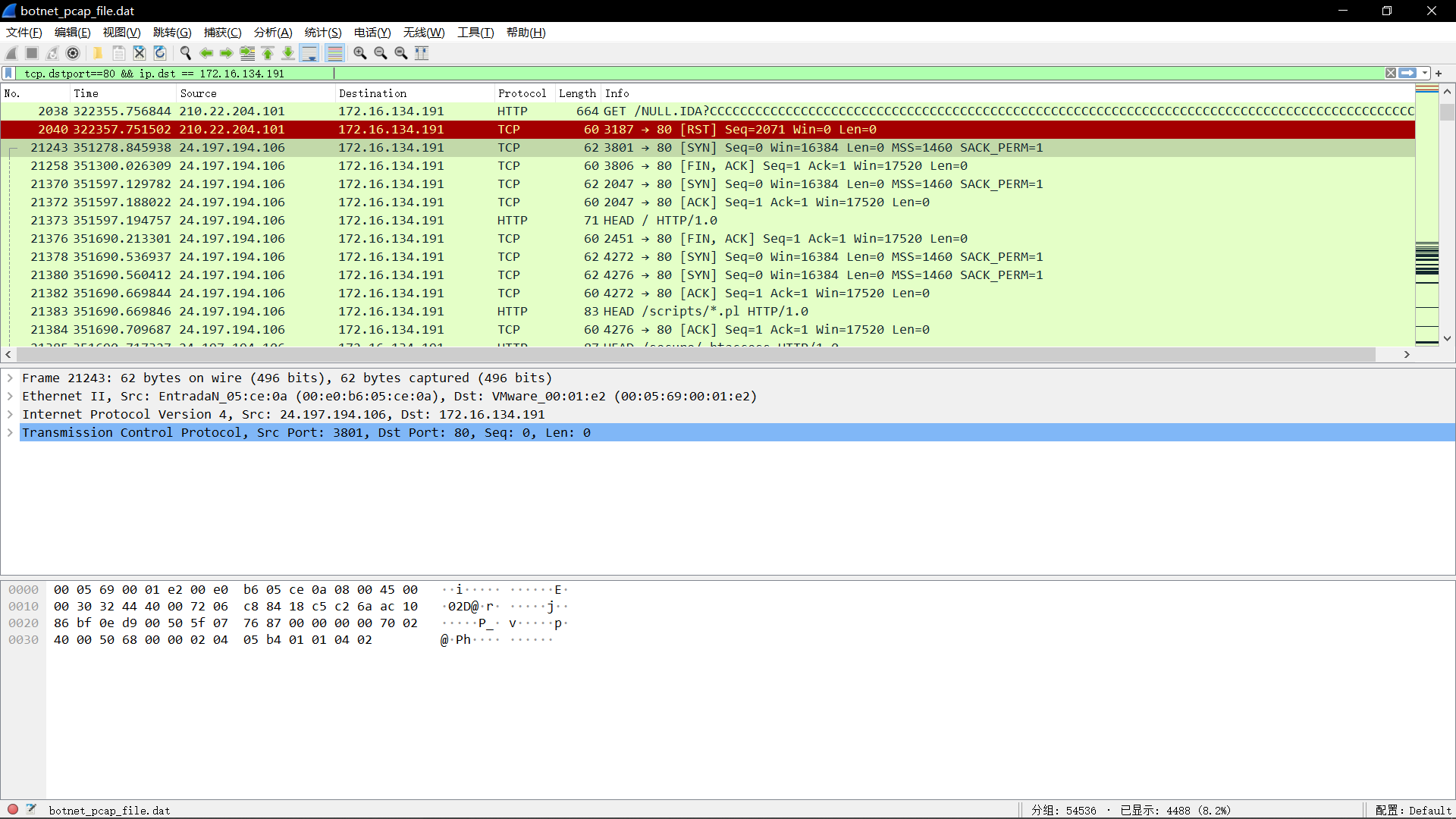
Task: Zoom out on packet text
Action: click(x=381, y=53)
